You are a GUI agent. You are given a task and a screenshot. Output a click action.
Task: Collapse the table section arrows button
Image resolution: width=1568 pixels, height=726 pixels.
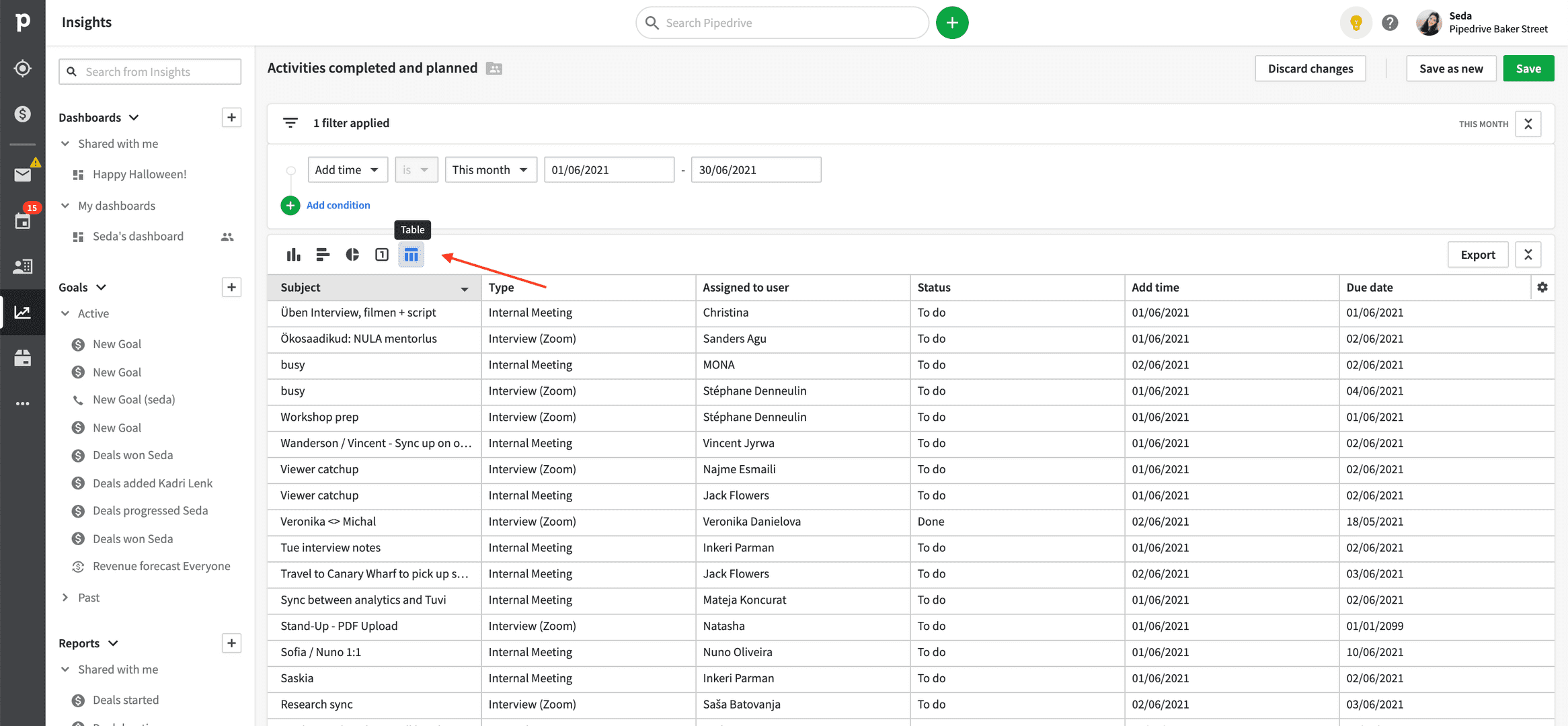[1528, 255]
